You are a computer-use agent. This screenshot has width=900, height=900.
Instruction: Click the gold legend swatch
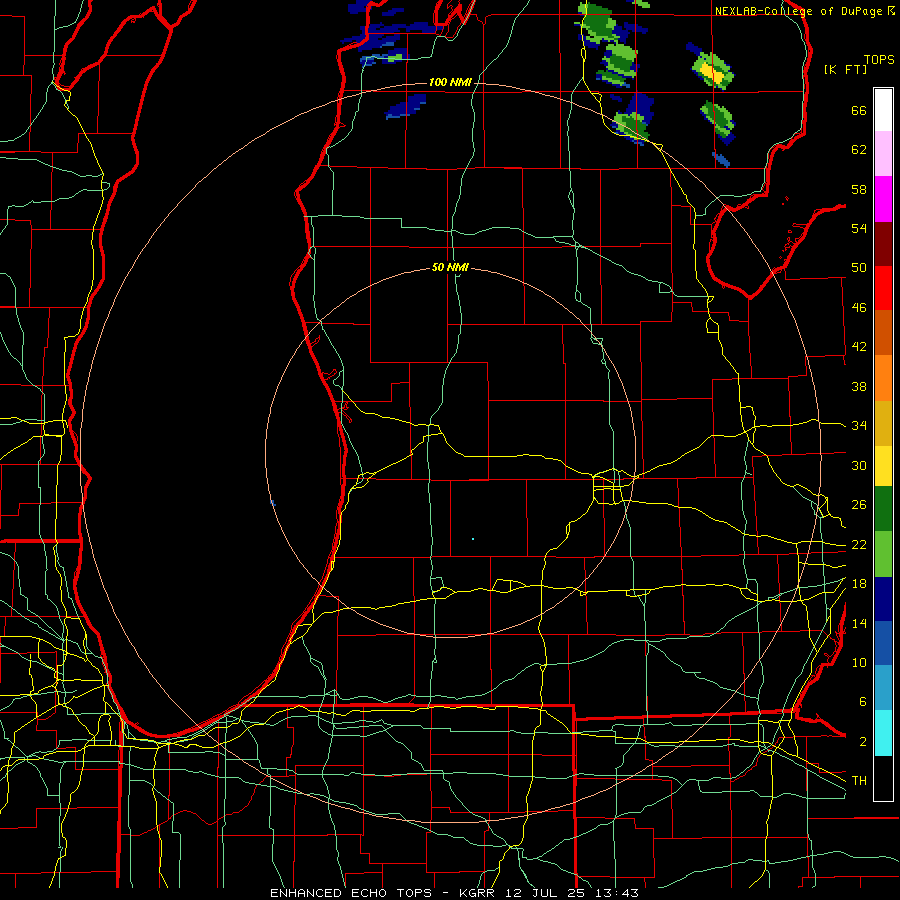pyautogui.click(x=883, y=423)
